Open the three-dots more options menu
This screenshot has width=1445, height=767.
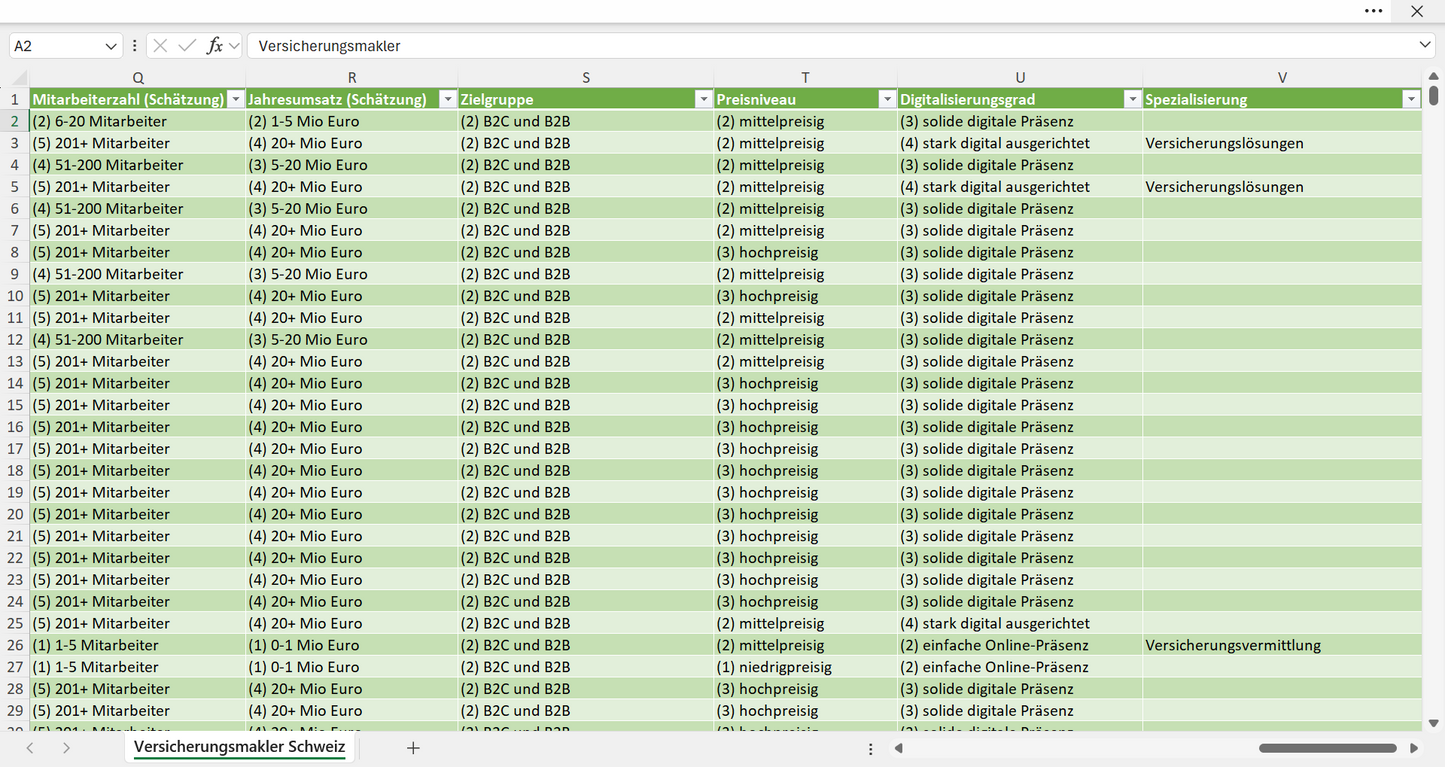click(1374, 11)
